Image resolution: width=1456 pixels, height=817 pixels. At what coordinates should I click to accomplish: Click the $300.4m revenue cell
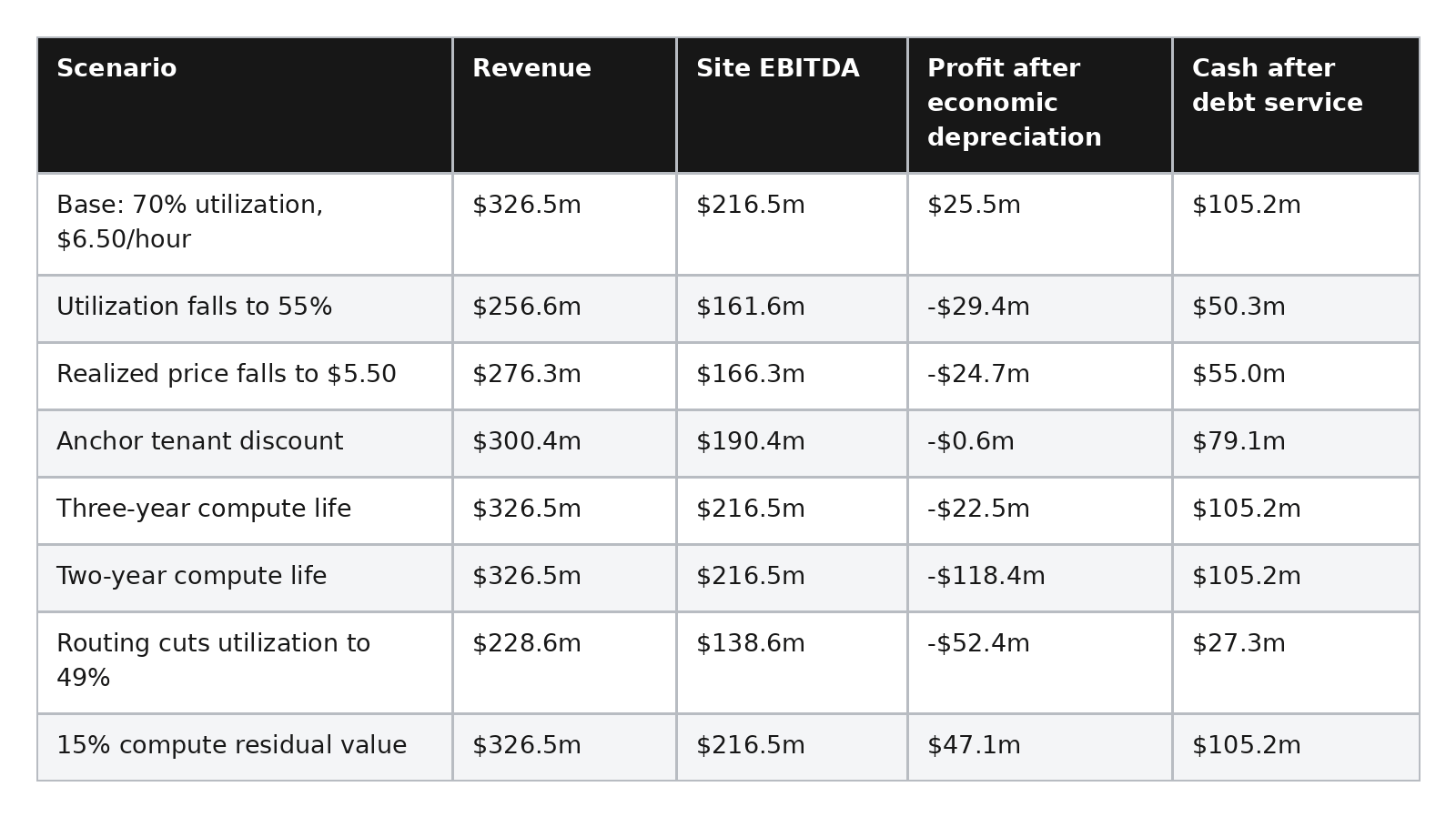click(x=564, y=443)
